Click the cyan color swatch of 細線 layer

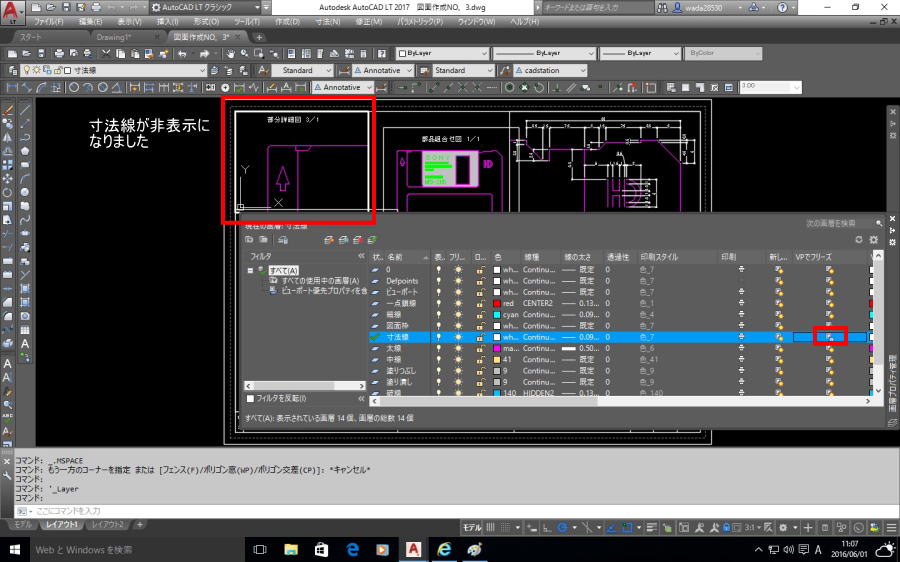pos(497,315)
